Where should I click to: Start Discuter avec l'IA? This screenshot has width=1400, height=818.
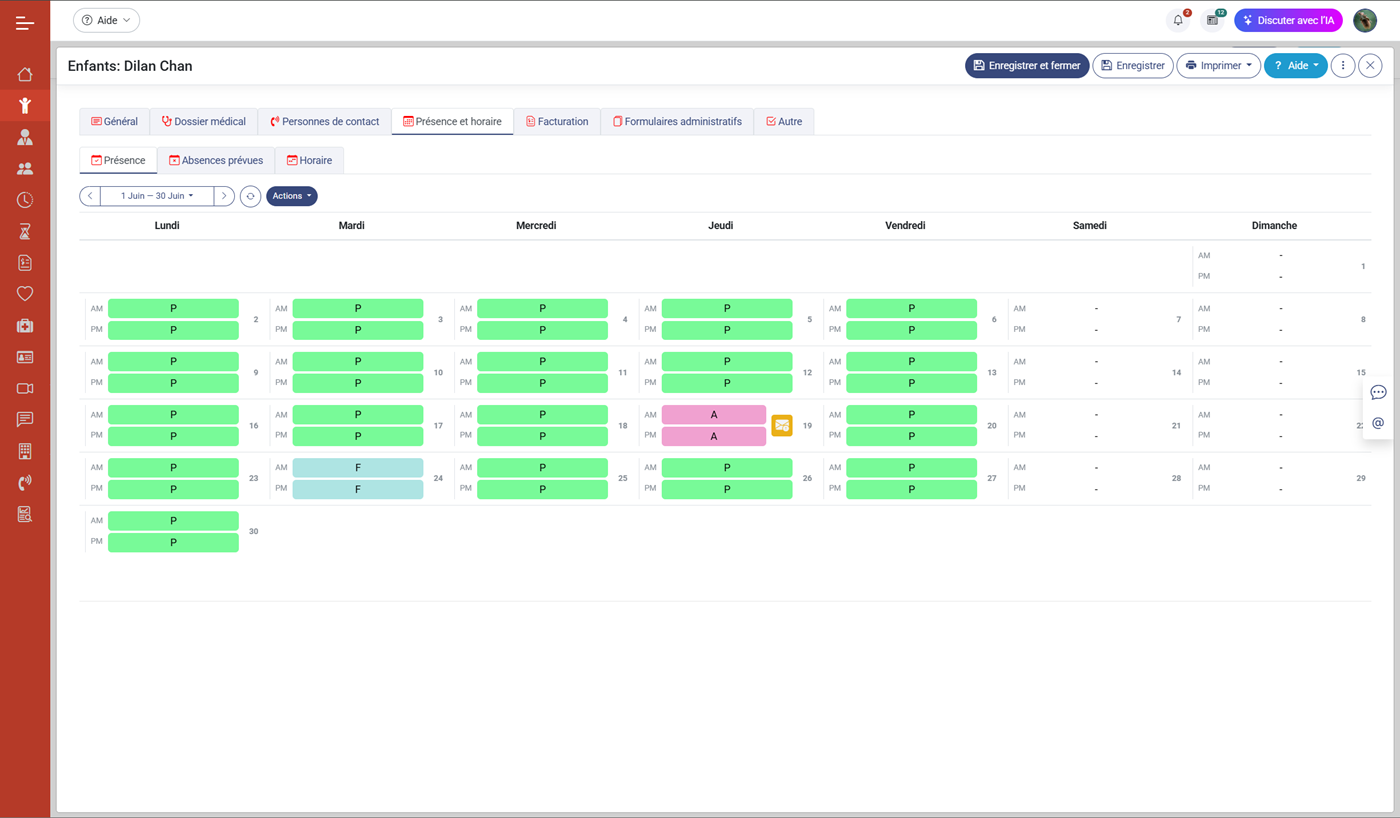point(1287,20)
